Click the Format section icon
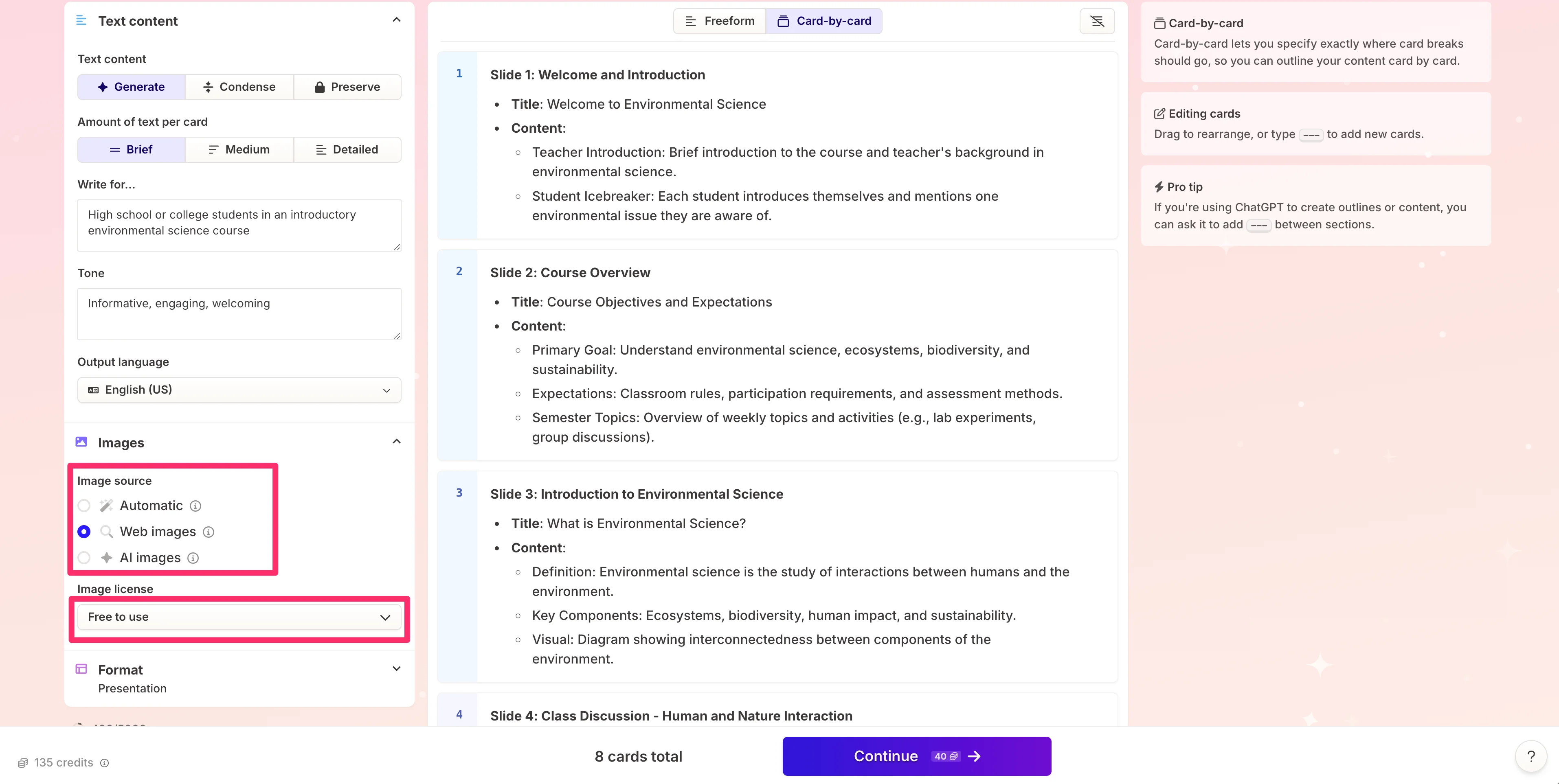Image resolution: width=1559 pixels, height=784 pixels. pos(81,669)
